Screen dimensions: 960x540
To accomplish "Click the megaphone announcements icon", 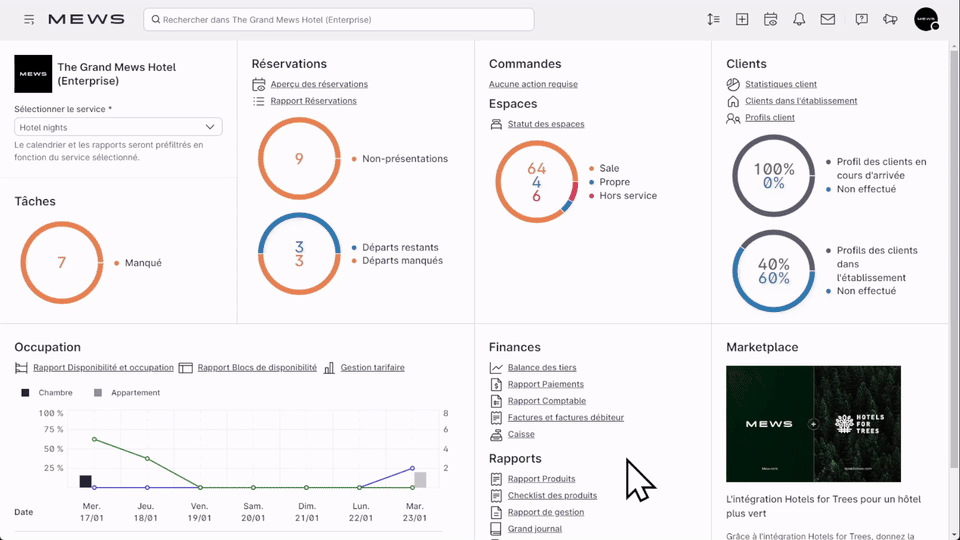I will click(x=890, y=20).
